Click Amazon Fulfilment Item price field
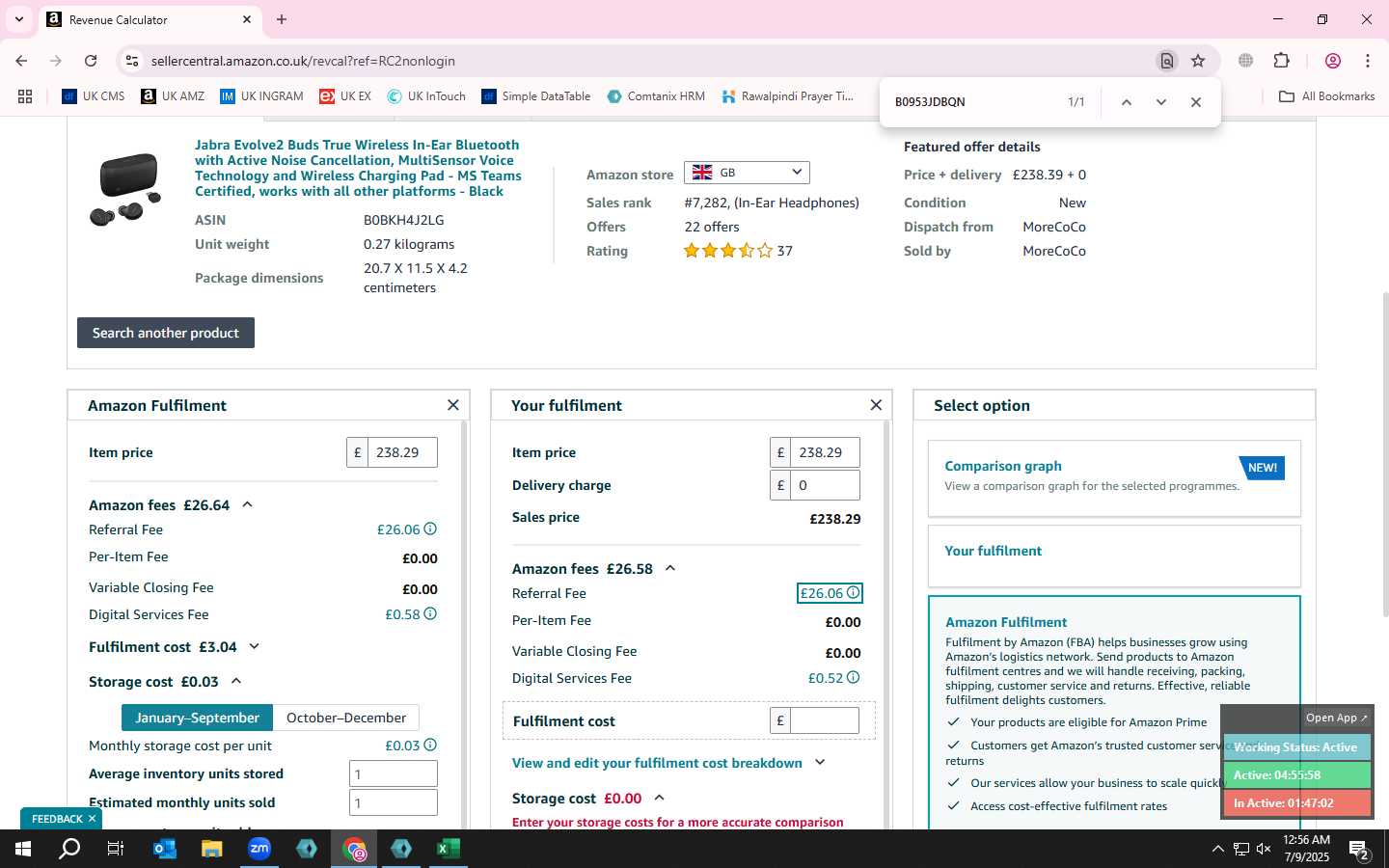This screenshot has height=868, width=1389. pyautogui.click(x=402, y=452)
